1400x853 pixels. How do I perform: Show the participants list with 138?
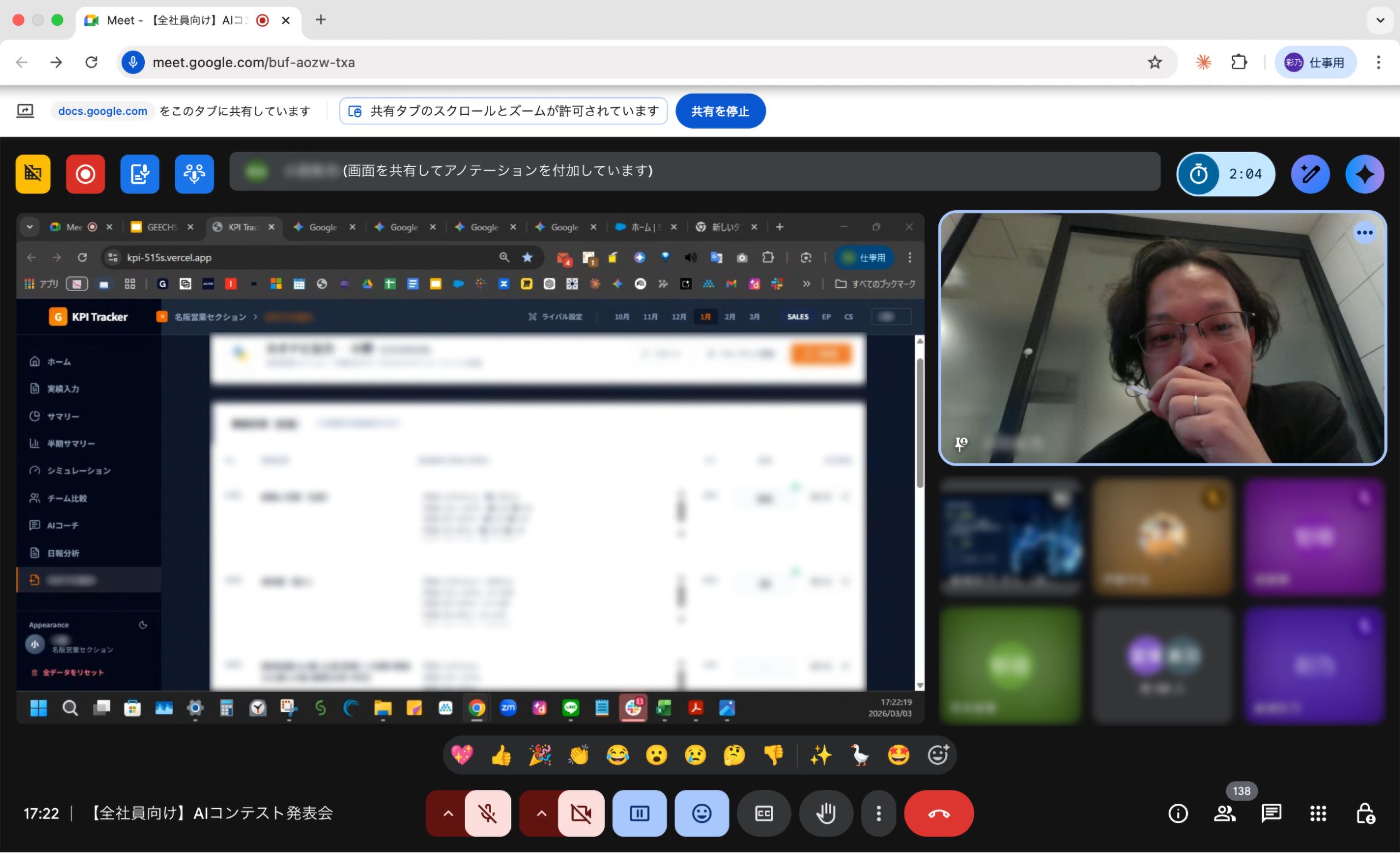coord(1224,813)
